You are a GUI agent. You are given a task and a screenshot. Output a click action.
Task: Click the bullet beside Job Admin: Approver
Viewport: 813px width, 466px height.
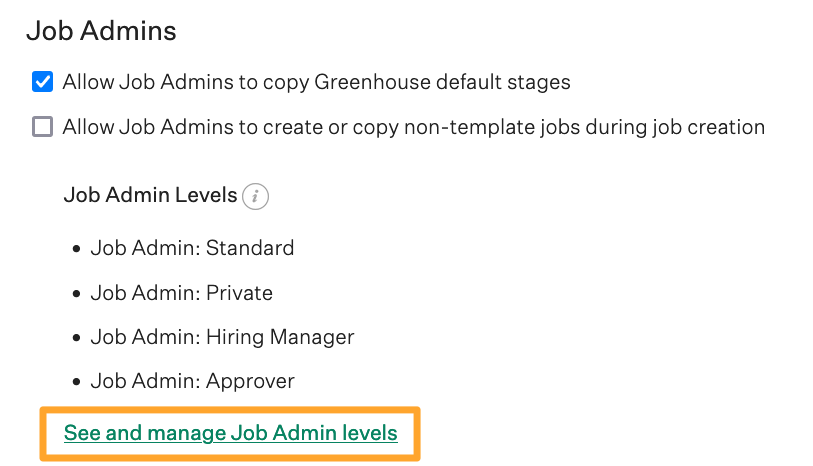(x=76, y=382)
